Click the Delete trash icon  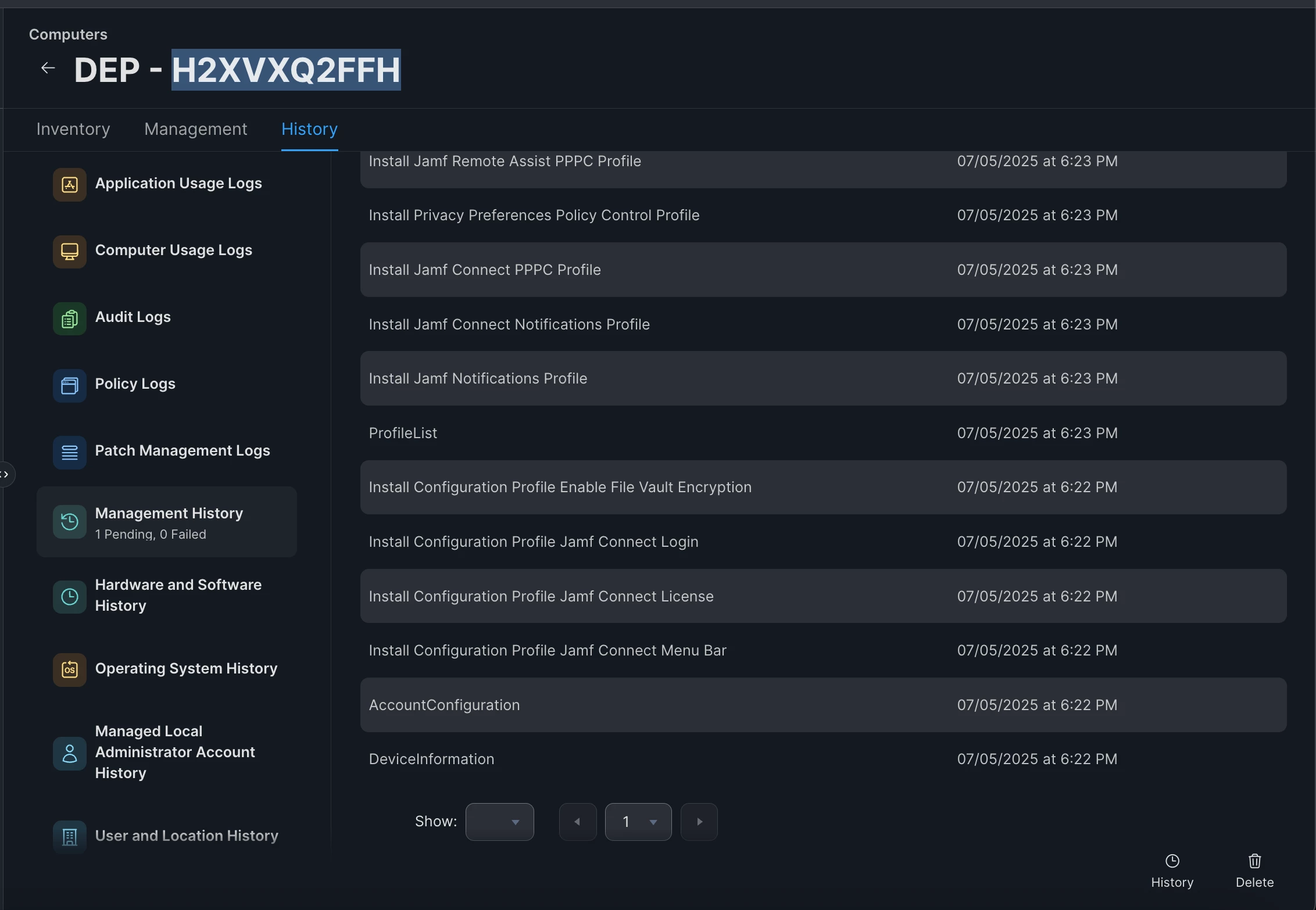(1255, 861)
